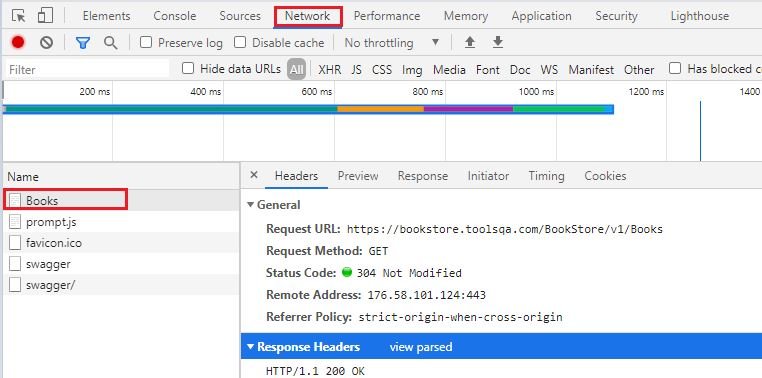Open network search with the magnifier icon
This screenshot has height=378, width=762.
click(x=111, y=43)
